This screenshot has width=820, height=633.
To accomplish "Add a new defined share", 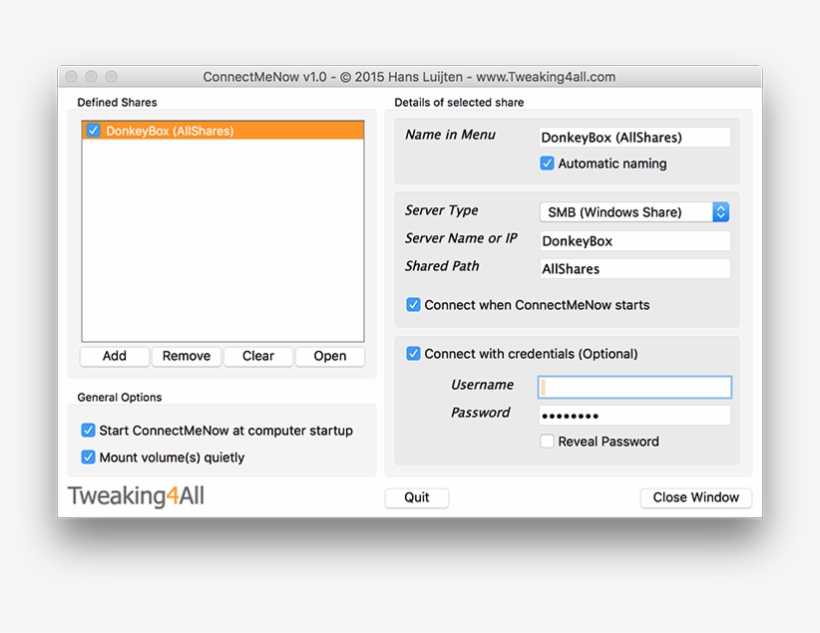I will (x=114, y=356).
